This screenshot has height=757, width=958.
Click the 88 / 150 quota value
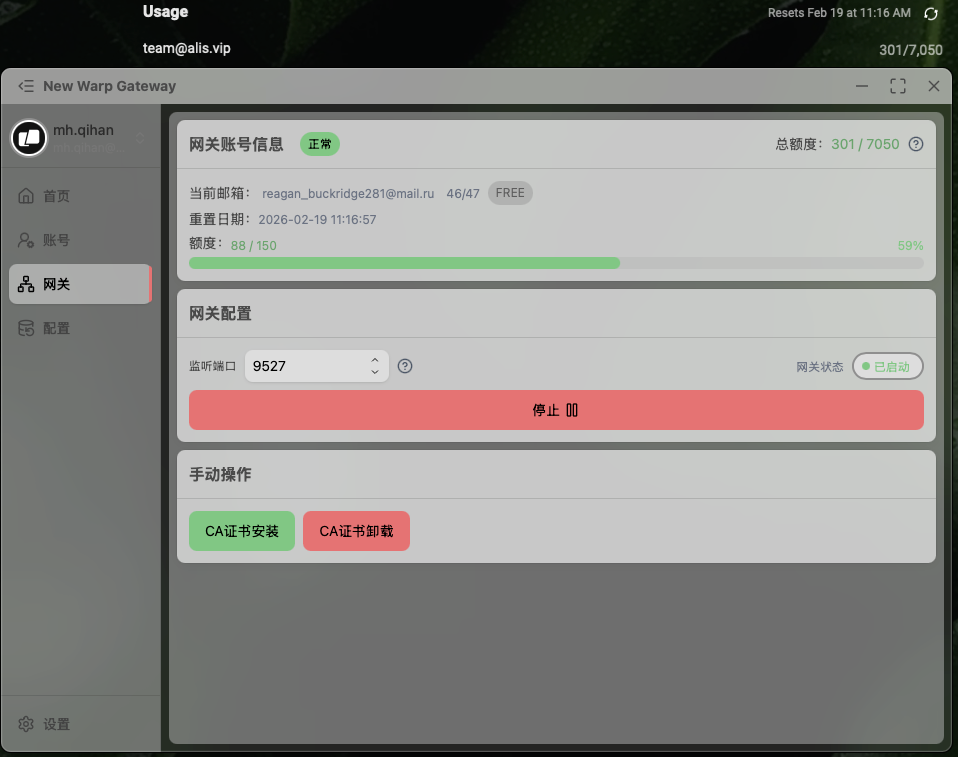pos(254,246)
